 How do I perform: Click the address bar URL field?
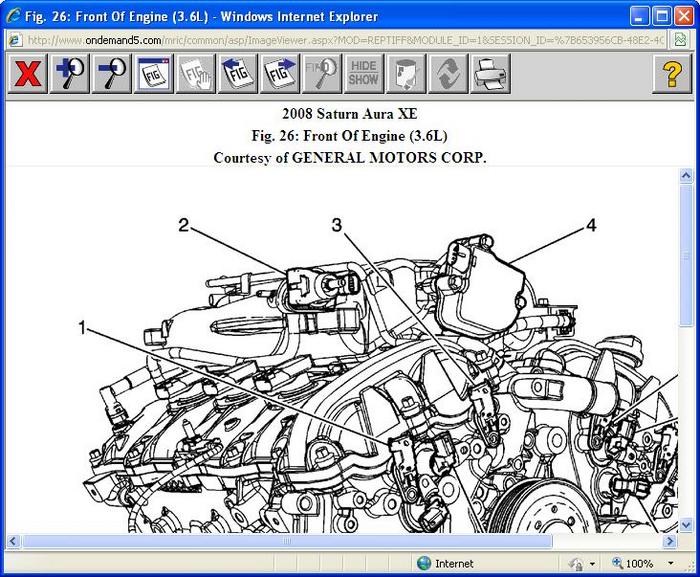344,40
